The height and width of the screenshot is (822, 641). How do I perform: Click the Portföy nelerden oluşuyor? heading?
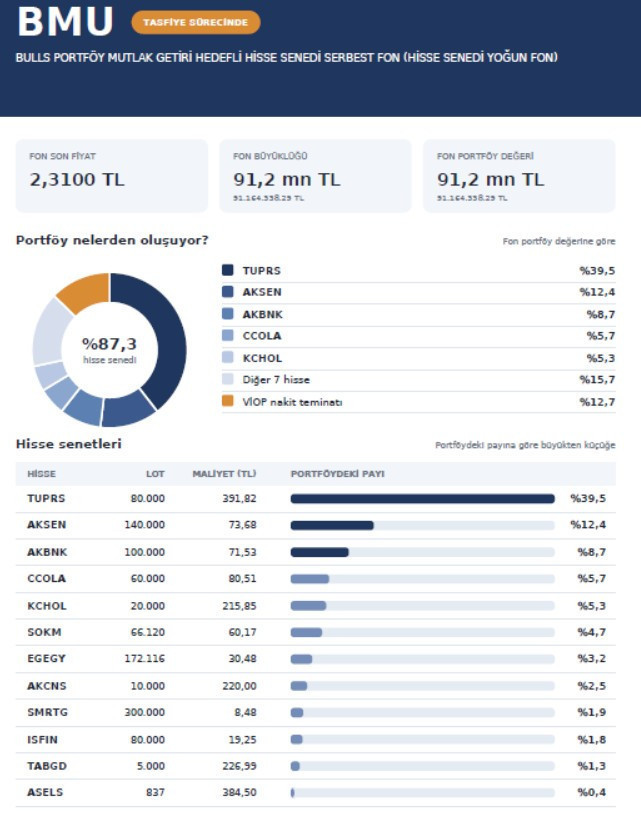click(112, 241)
